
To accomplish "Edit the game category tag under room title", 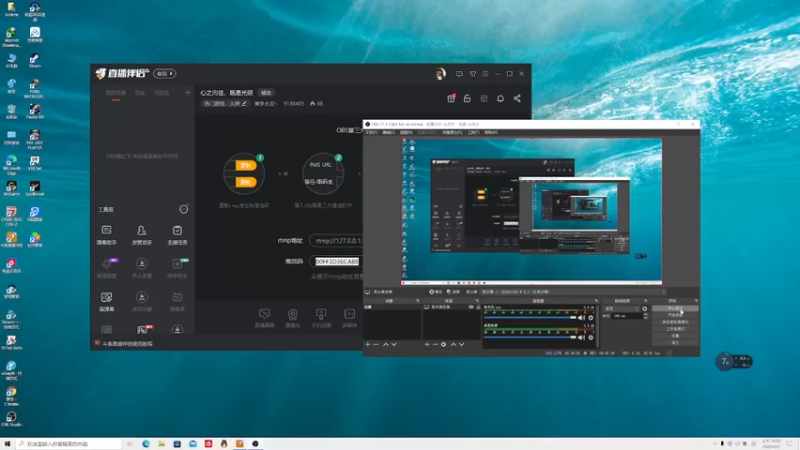I will click(x=224, y=104).
